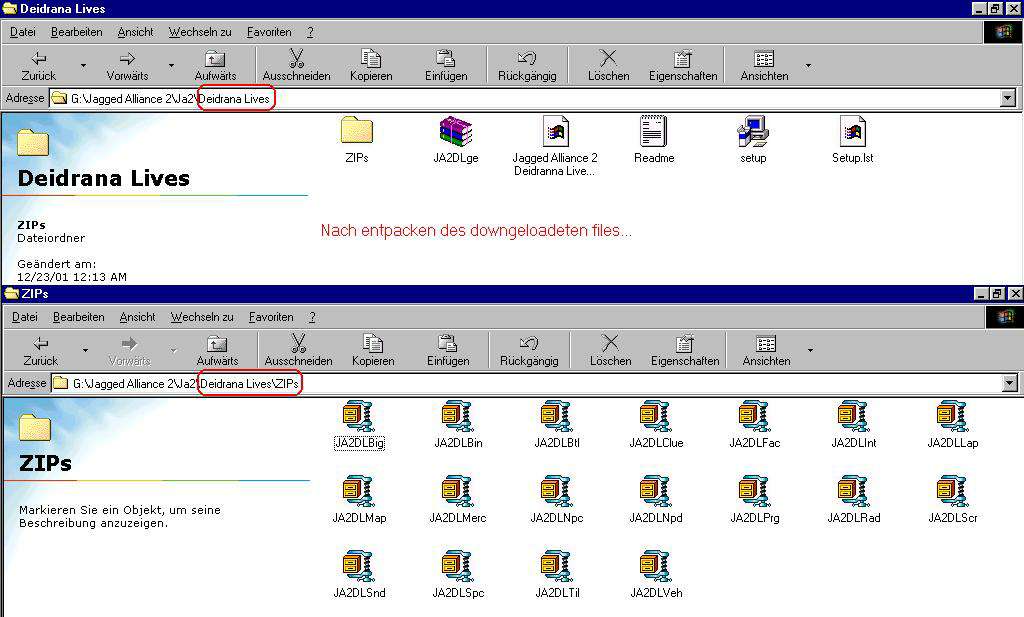Open the ? help menu in ZIPs window
The width and height of the screenshot is (1024, 617).
(312, 317)
